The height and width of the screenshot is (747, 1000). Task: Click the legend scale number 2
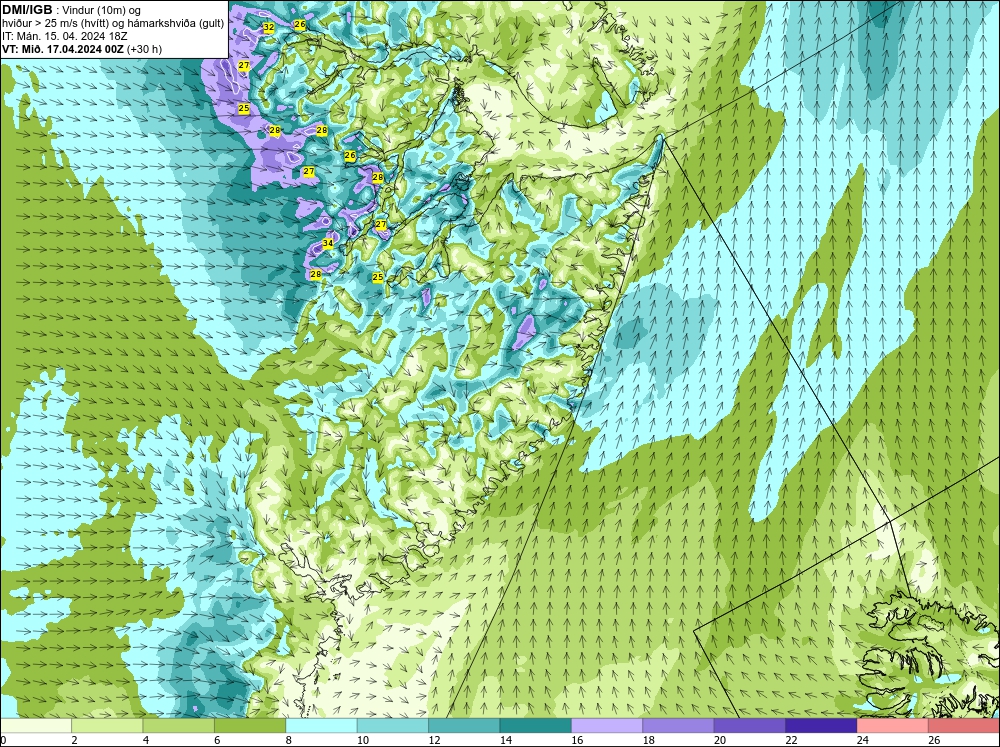(75, 740)
